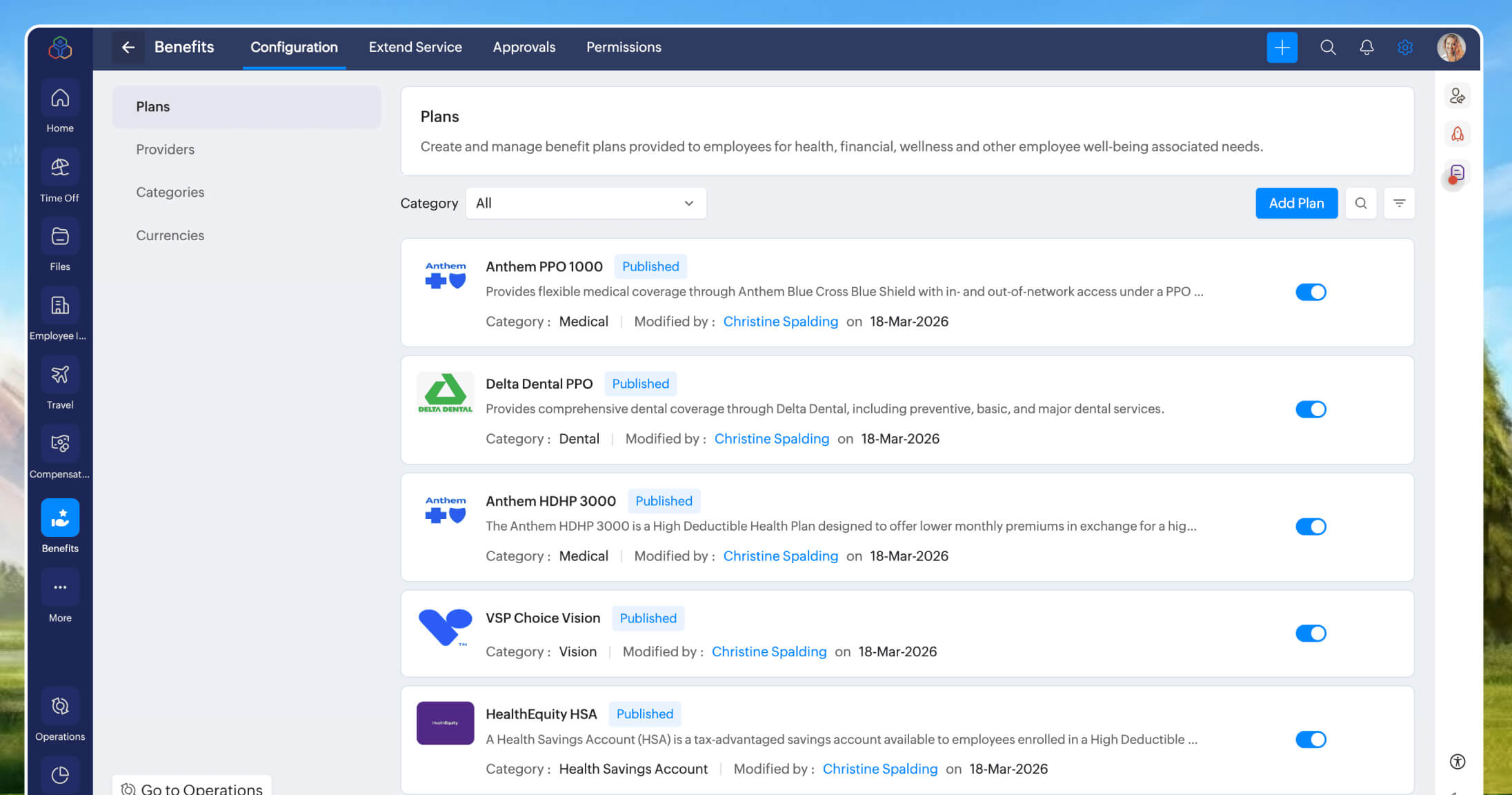Open the Delta Dental PPO plan title
Image resolution: width=1512 pixels, height=795 pixels.
539,384
